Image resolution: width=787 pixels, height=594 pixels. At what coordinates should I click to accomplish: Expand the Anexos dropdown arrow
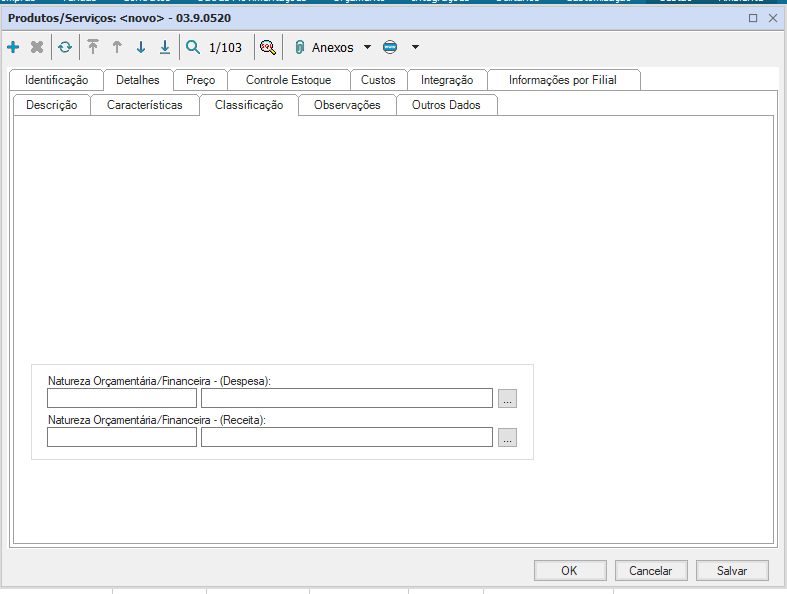point(367,47)
